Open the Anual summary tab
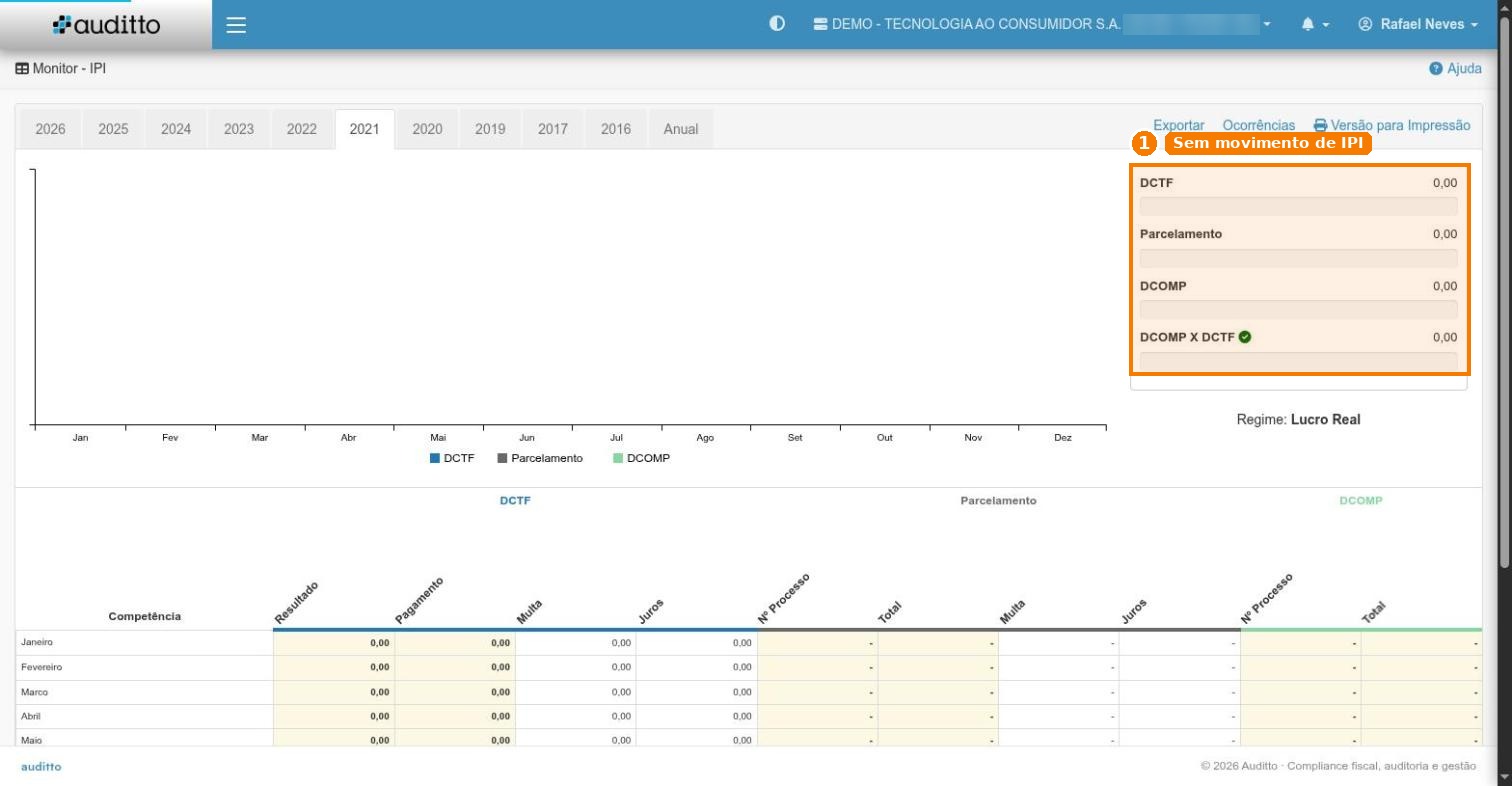Screen dimensions: 1512x786 (x=681, y=129)
